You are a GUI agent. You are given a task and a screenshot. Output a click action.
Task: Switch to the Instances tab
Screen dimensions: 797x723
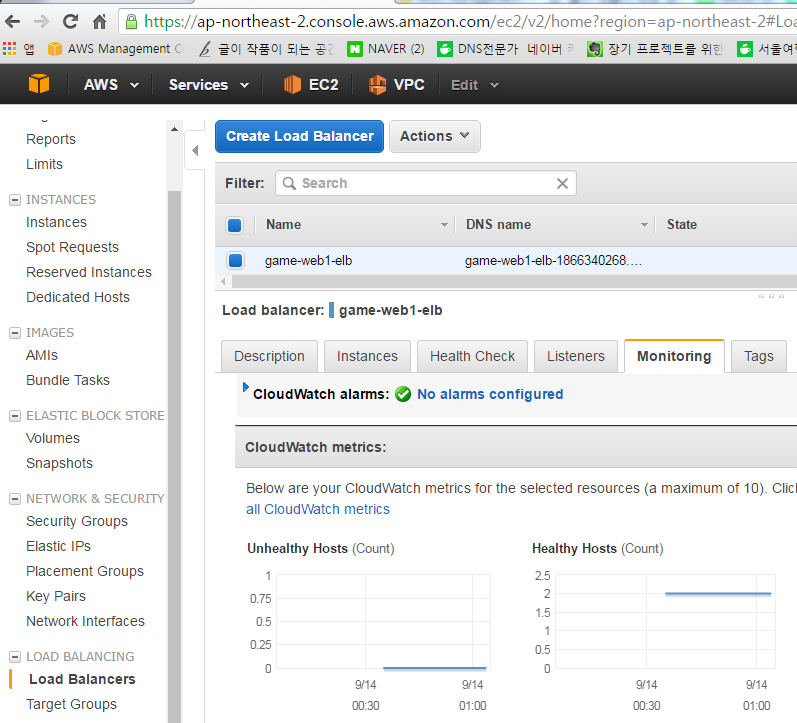coord(367,356)
